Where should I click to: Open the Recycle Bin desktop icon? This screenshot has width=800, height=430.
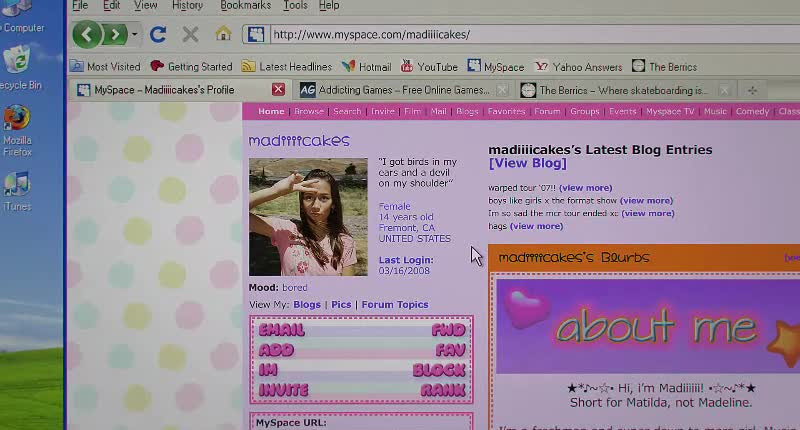19,68
